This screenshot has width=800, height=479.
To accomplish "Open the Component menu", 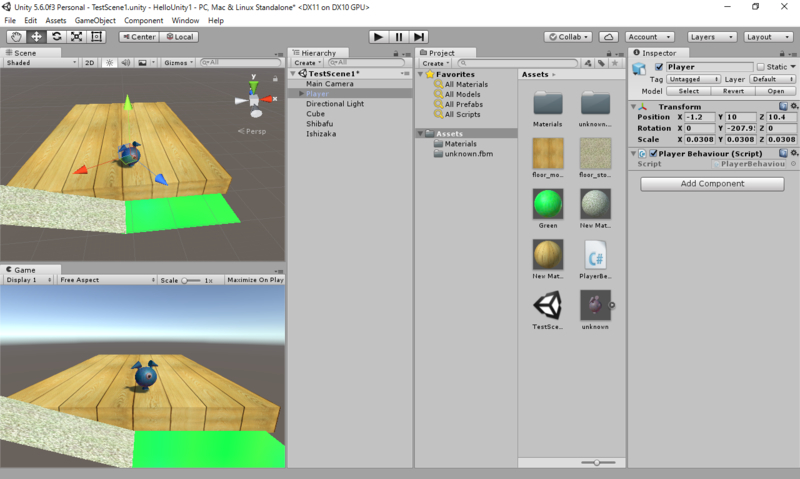I will pos(143,20).
